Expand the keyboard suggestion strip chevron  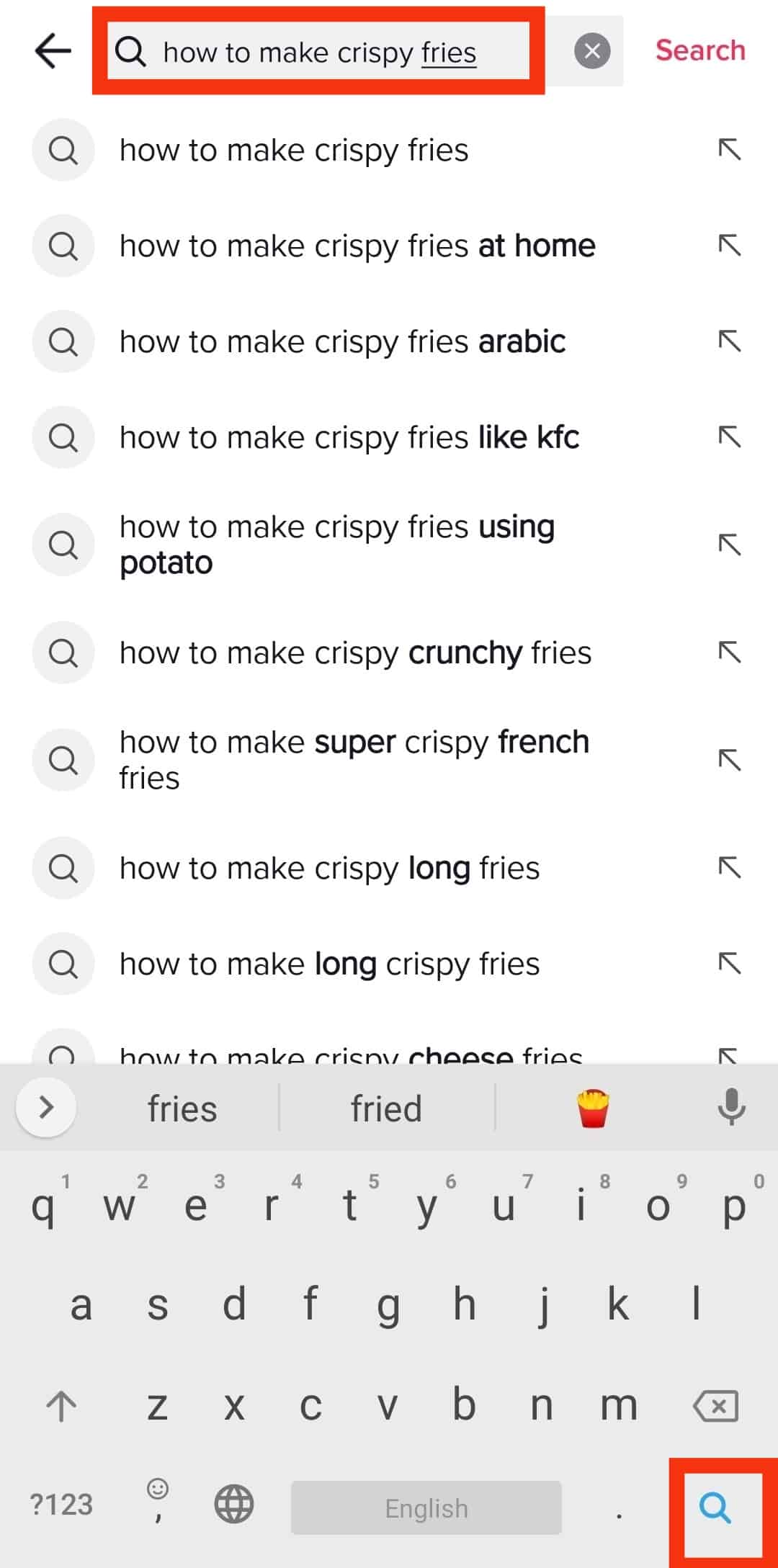[46, 1107]
